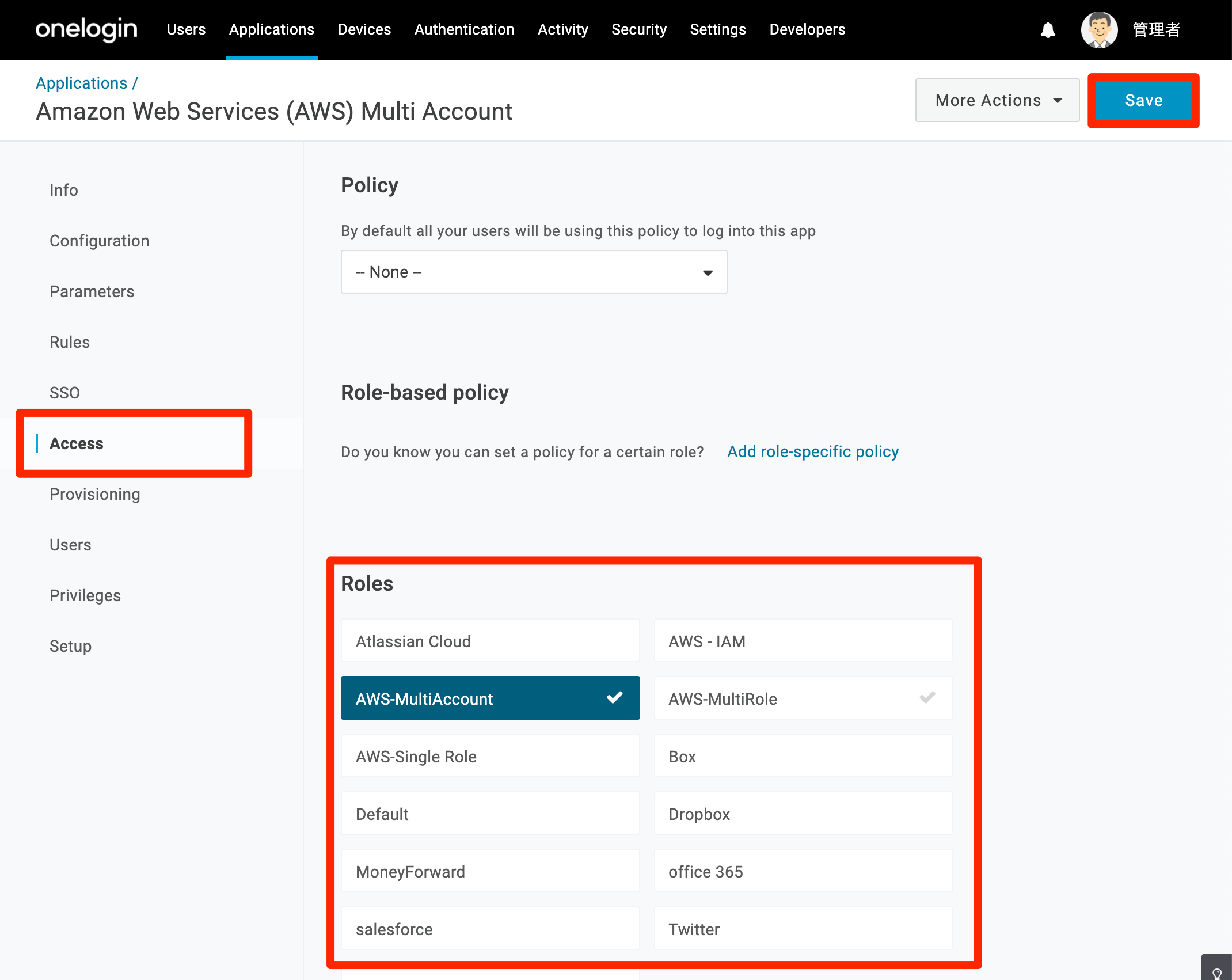The height and width of the screenshot is (980, 1232).
Task: Toggle the AWS-MultiRole role
Action: pyautogui.click(x=803, y=698)
